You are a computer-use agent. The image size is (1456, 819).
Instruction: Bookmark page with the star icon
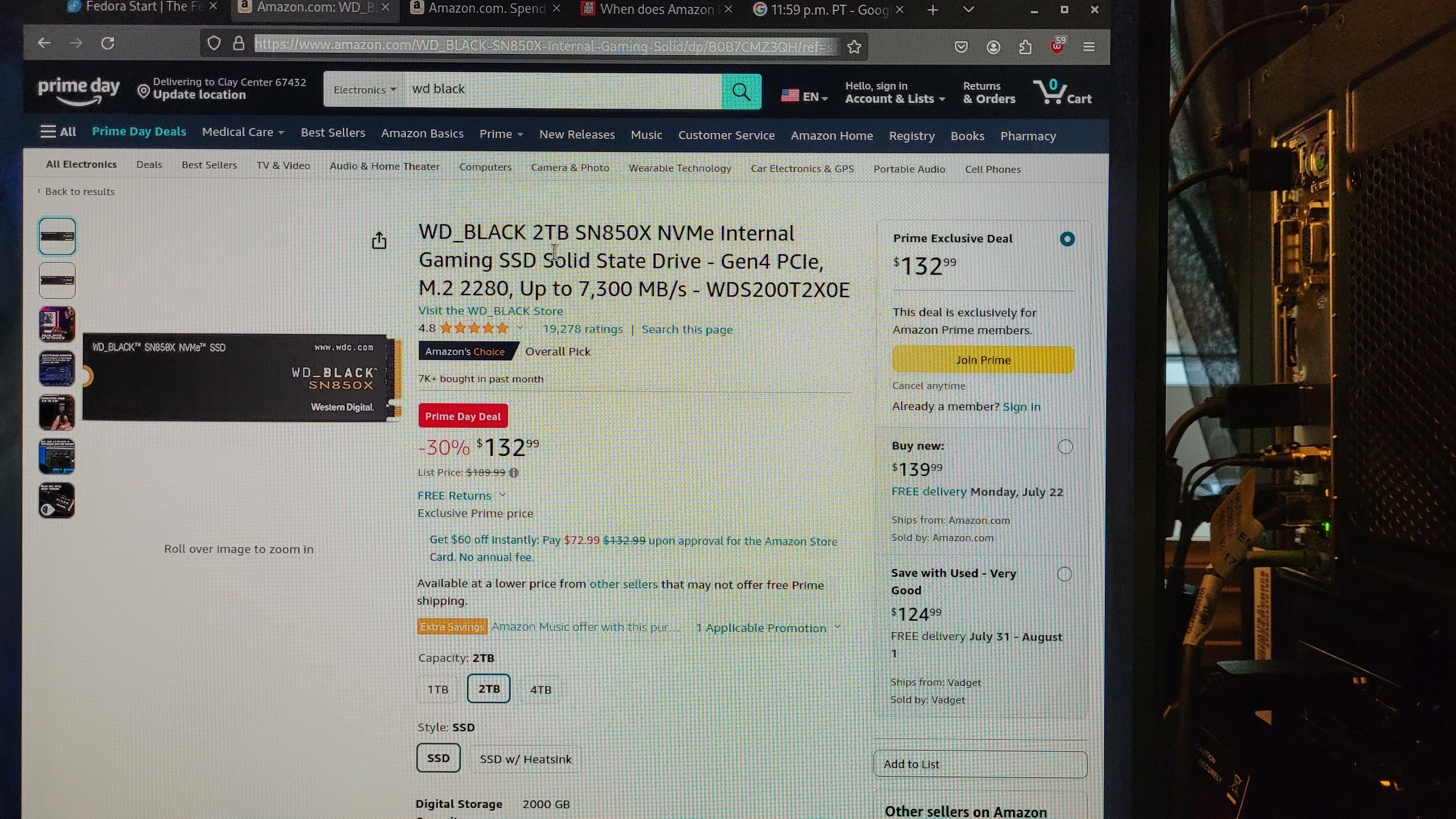854,47
